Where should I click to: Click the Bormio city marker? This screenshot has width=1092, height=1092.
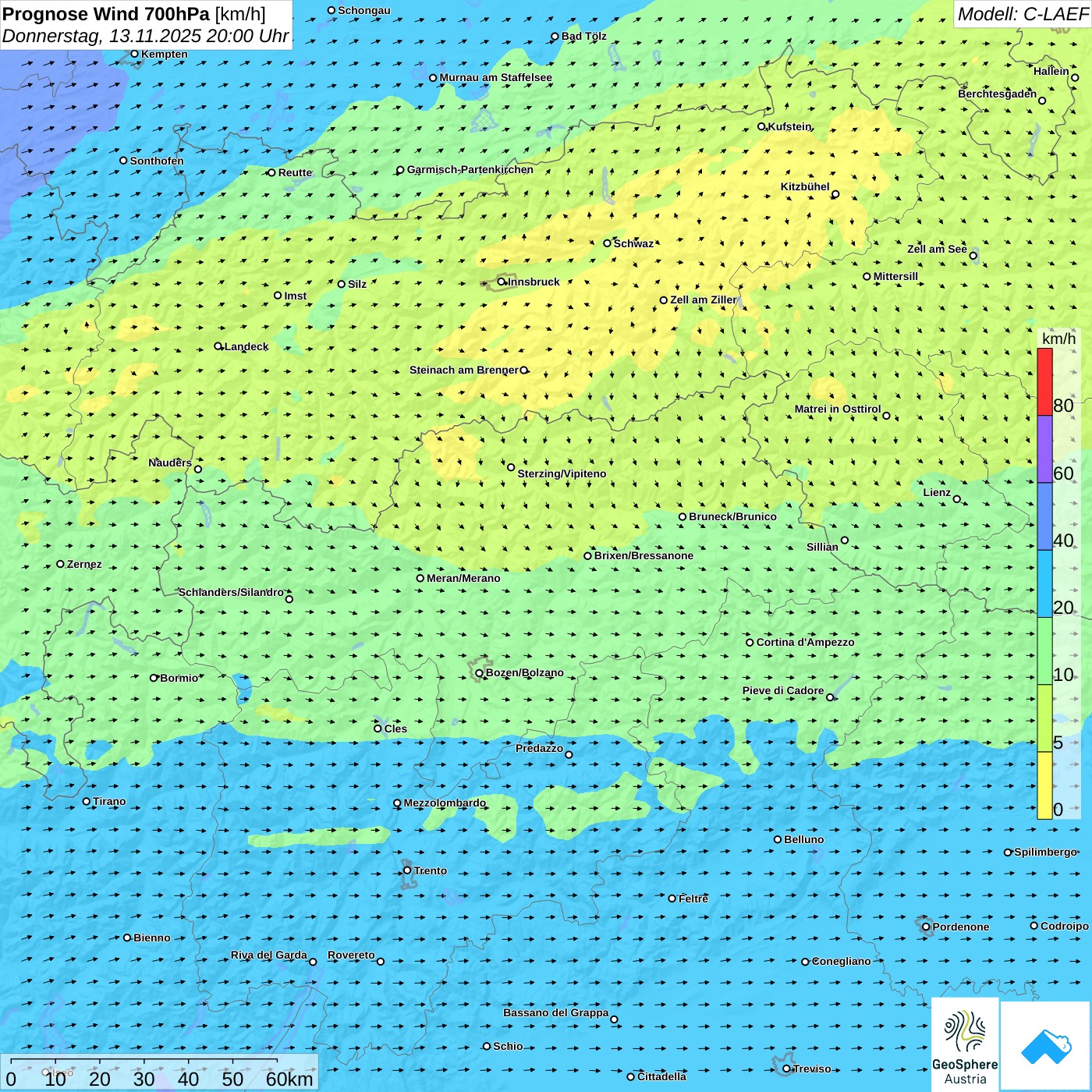154,678
